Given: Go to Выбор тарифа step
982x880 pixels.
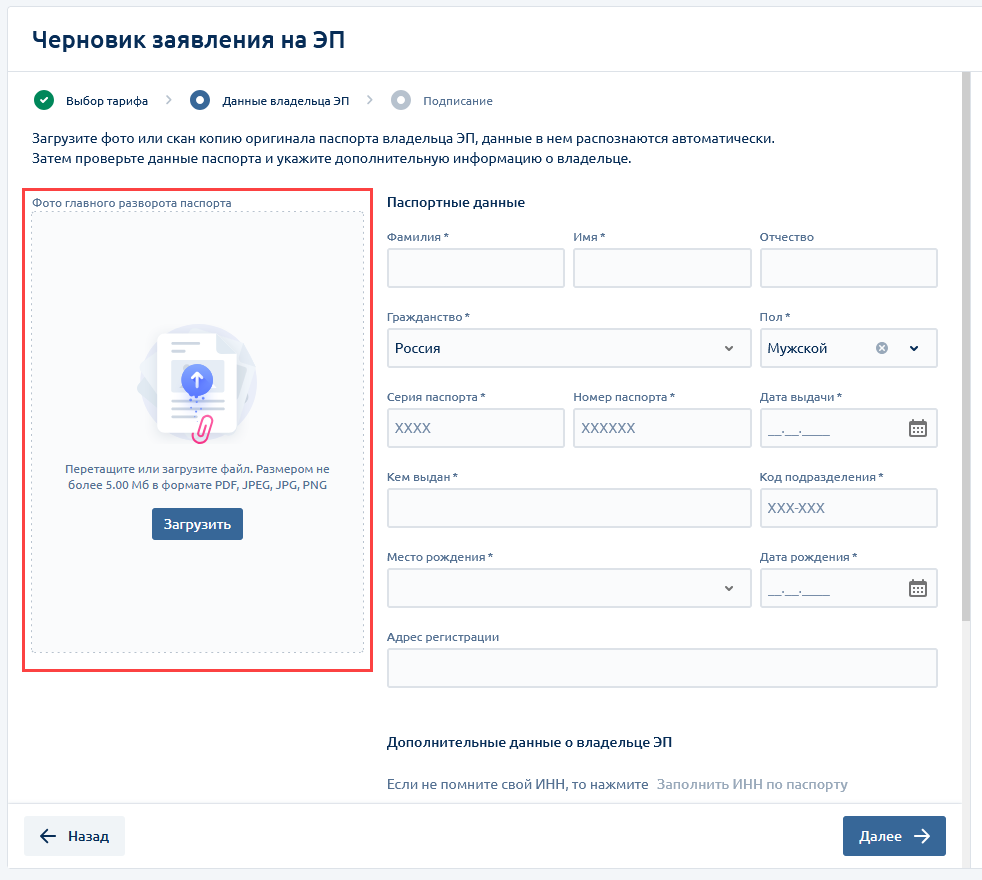Looking at the screenshot, I should (107, 101).
